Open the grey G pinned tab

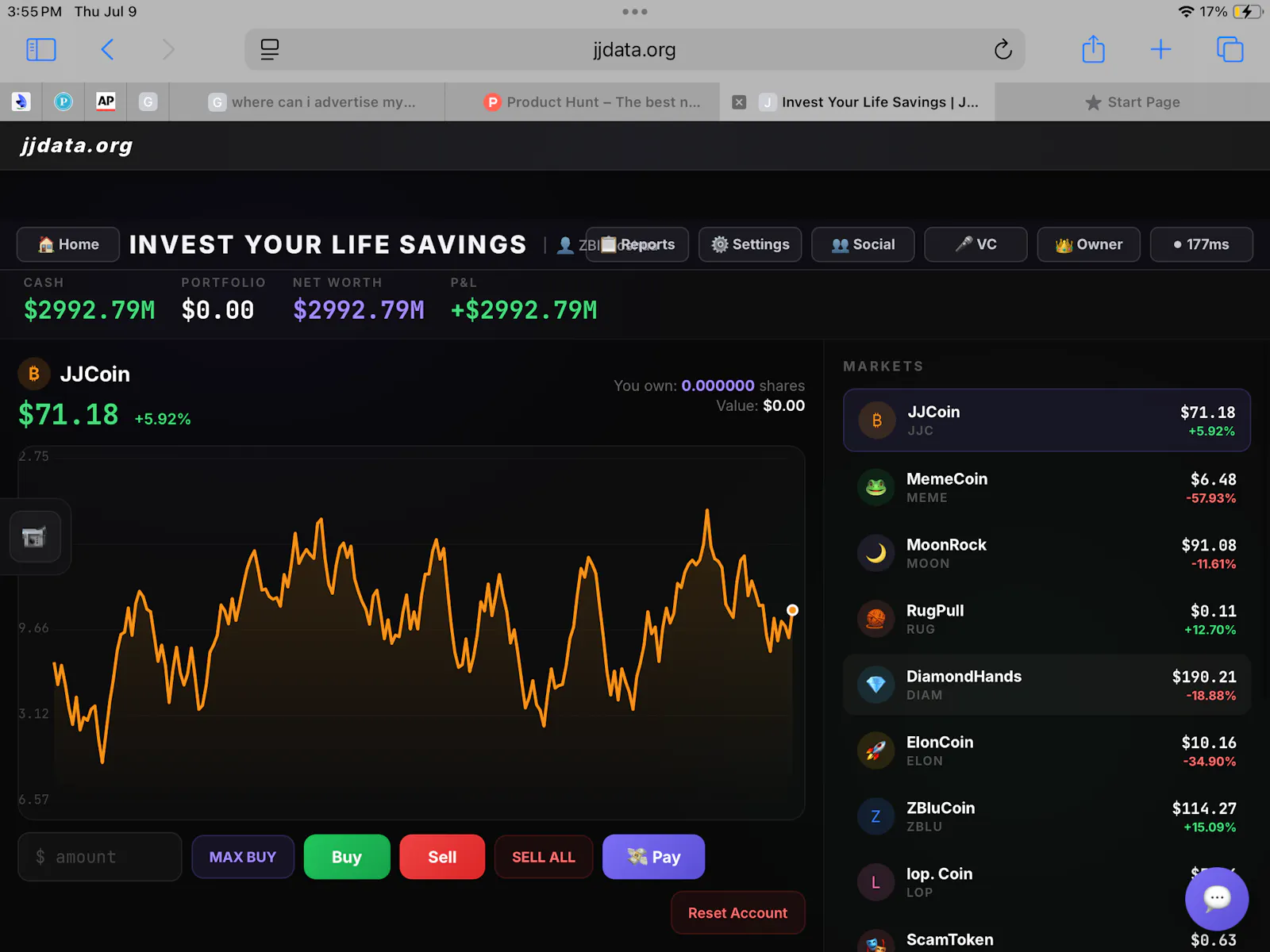click(x=148, y=102)
